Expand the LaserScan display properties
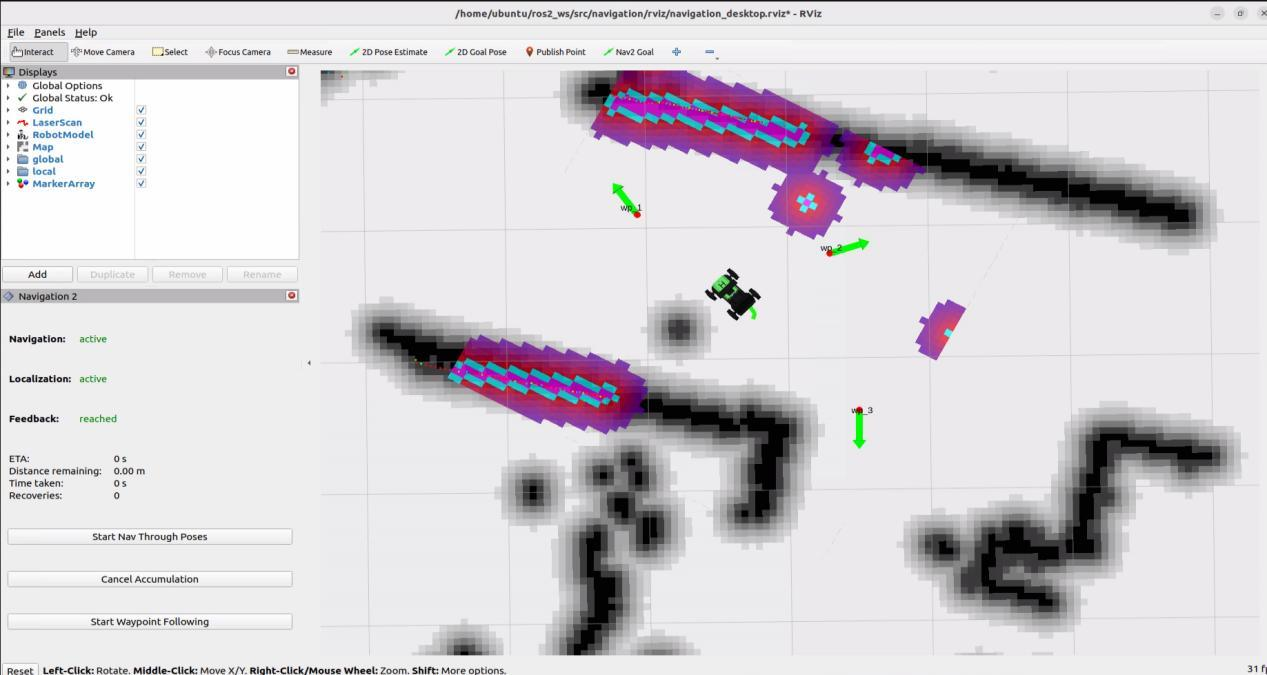The image size is (1267, 675). (x=9, y=122)
